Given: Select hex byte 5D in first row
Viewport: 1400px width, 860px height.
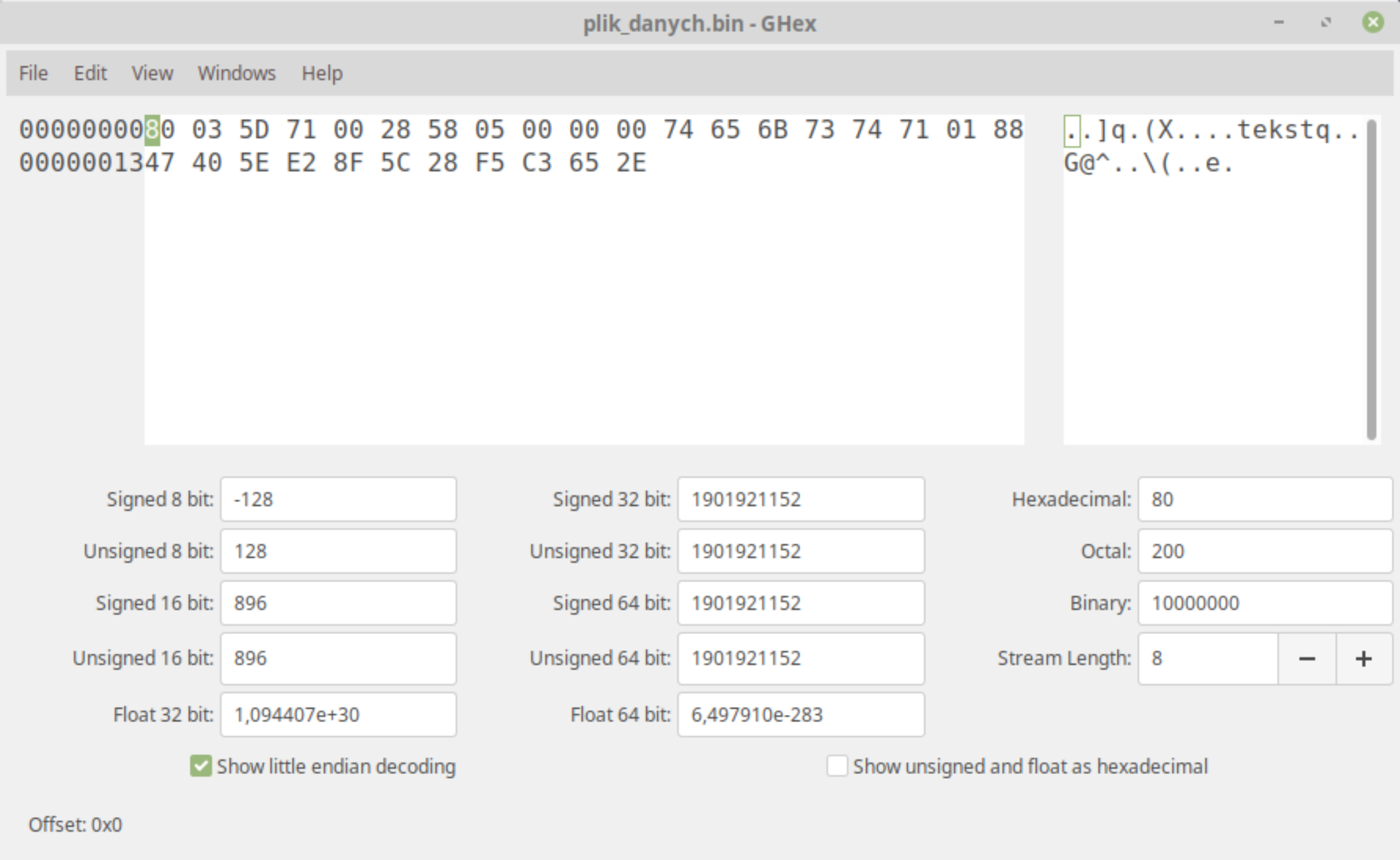Looking at the screenshot, I should click(x=254, y=130).
